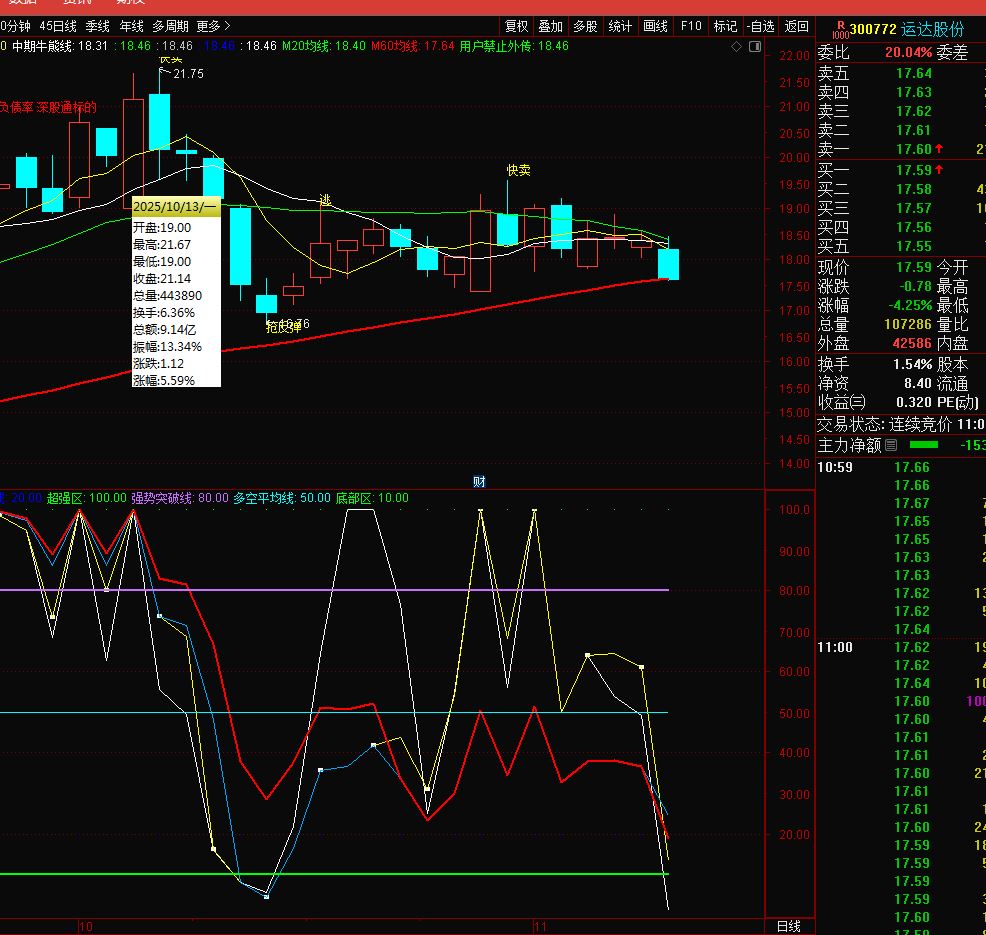Click the 总量 107286 value
The height and width of the screenshot is (935, 986).
tap(908, 324)
